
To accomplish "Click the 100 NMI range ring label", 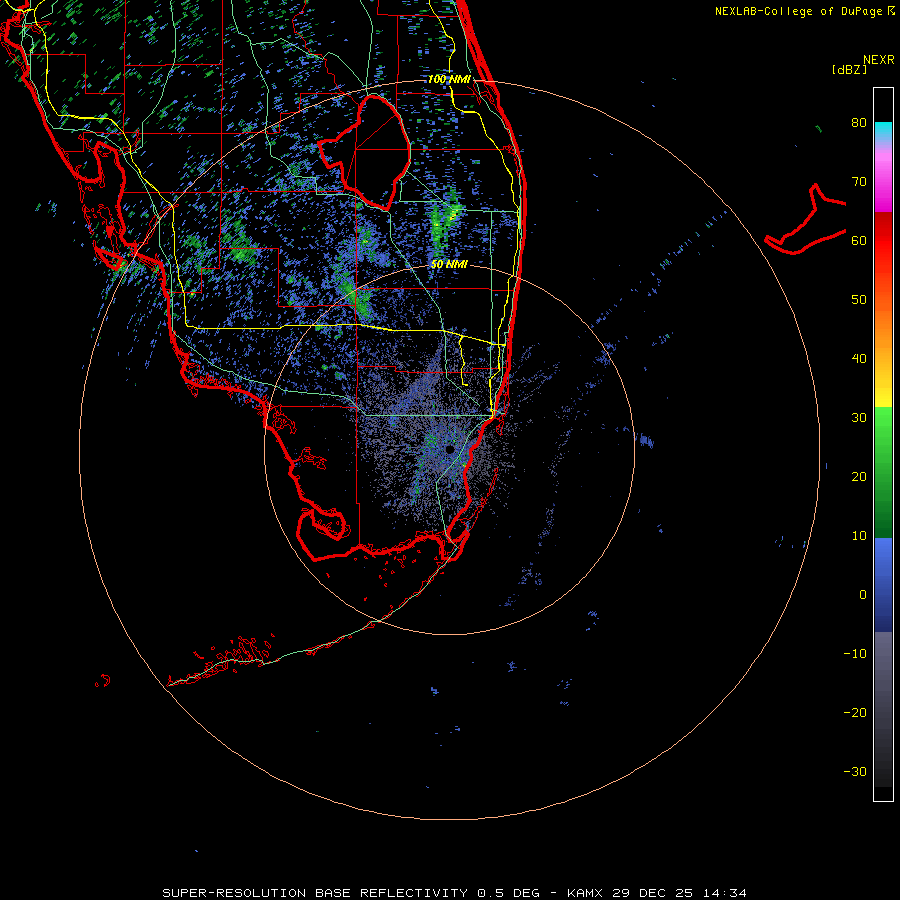I will click(x=449, y=79).
